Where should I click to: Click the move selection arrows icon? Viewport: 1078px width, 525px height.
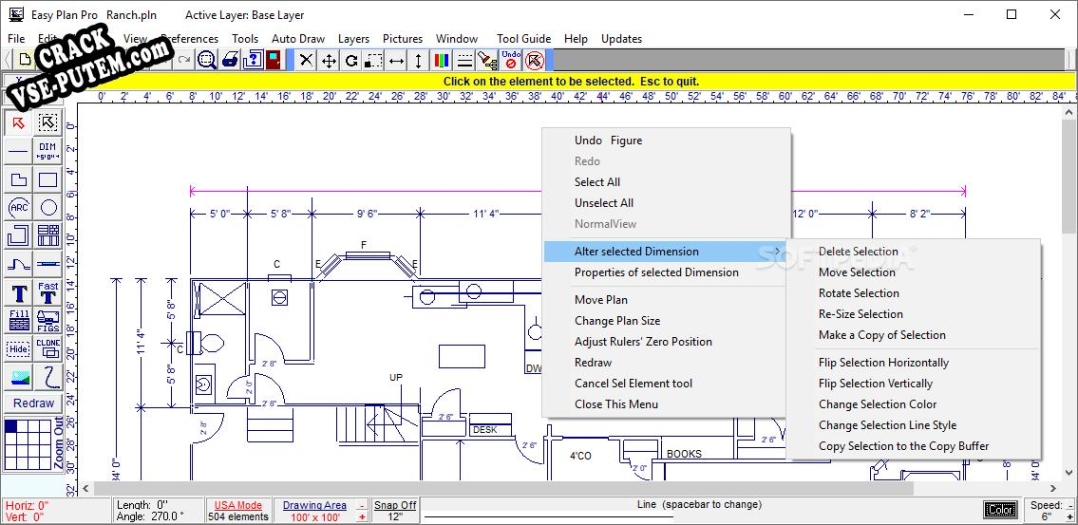click(x=329, y=60)
